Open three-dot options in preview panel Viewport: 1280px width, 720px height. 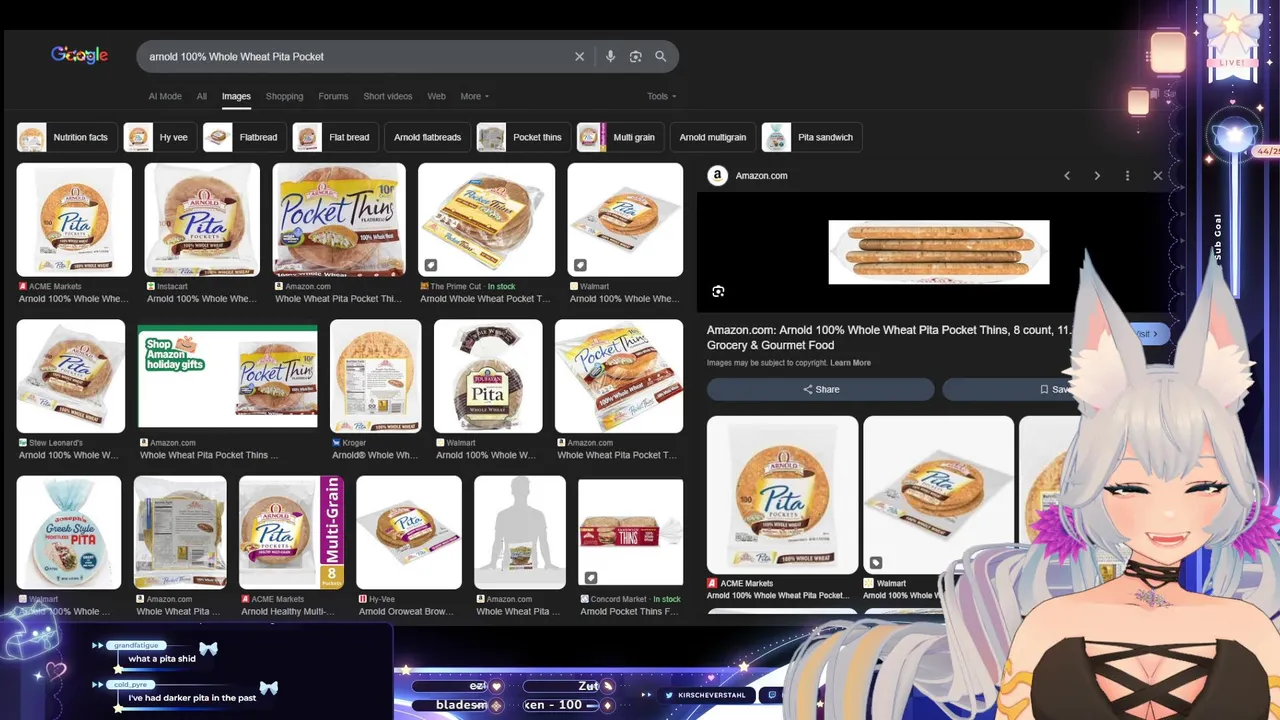[1127, 175]
